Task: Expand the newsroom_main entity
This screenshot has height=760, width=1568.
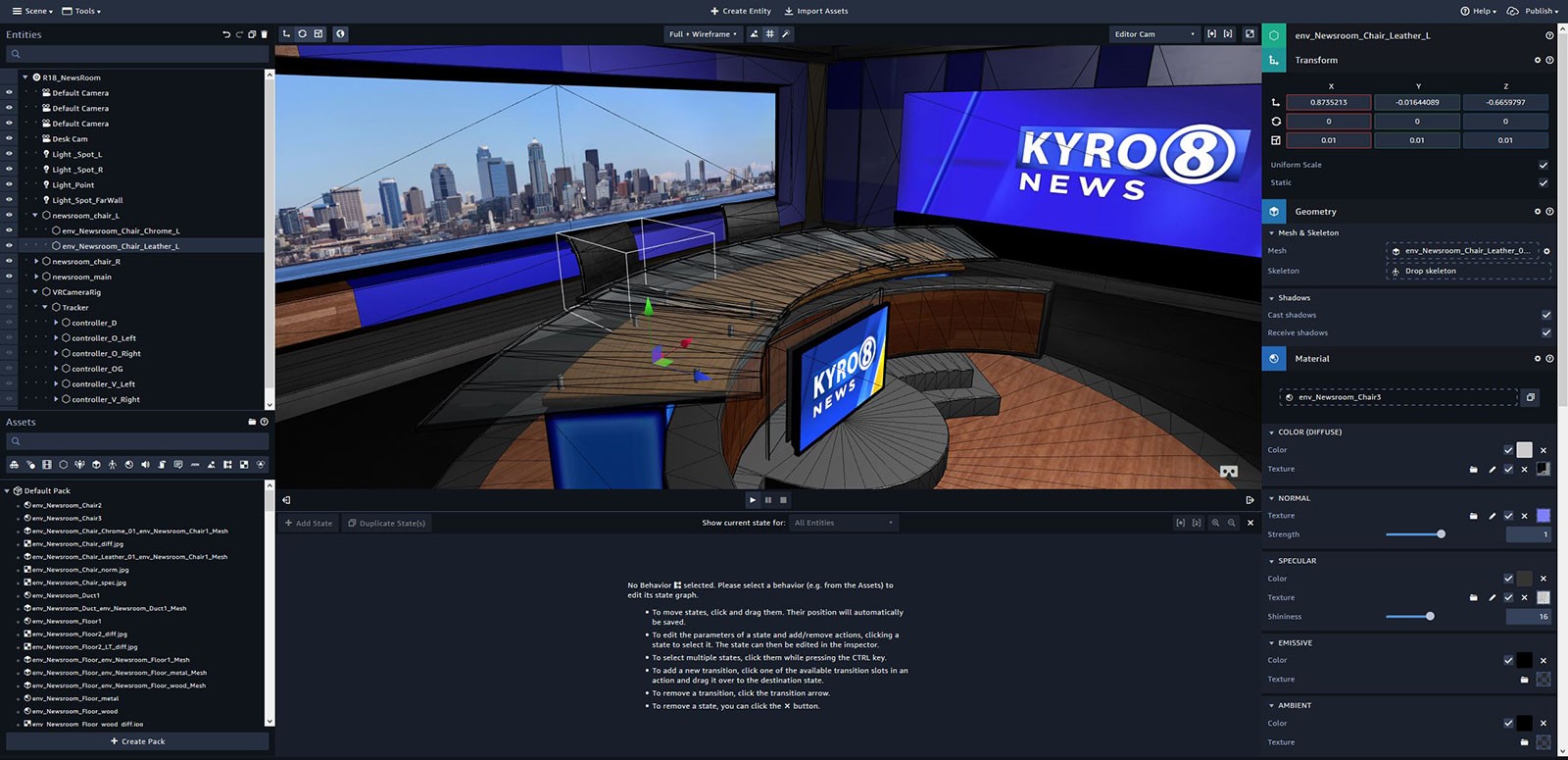Action: pyautogui.click(x=36, y=277)
